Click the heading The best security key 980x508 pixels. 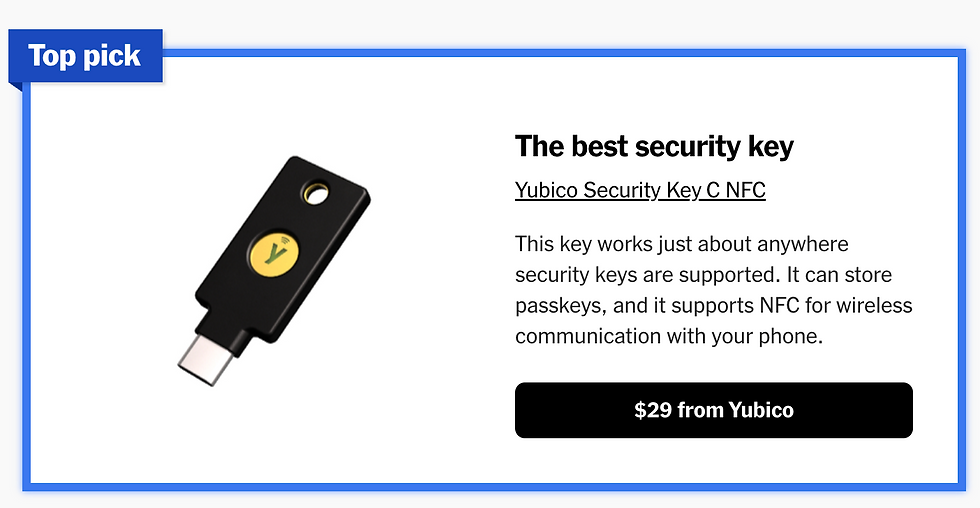click(654, 146)
